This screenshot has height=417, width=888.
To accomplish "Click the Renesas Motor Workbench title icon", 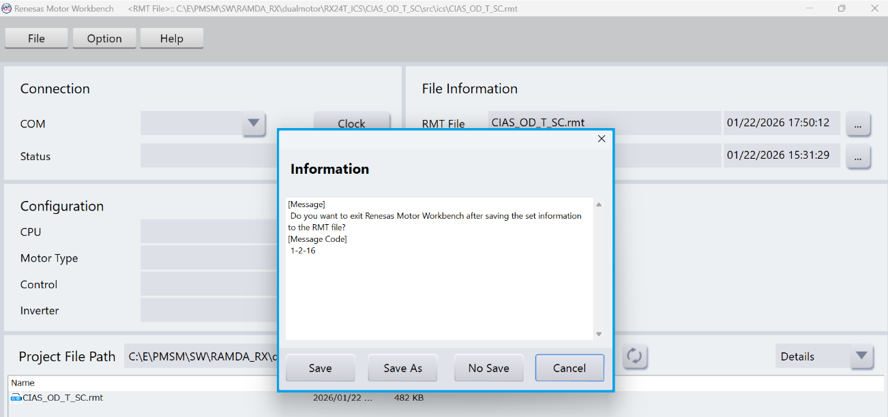I will tap(6, 8).
